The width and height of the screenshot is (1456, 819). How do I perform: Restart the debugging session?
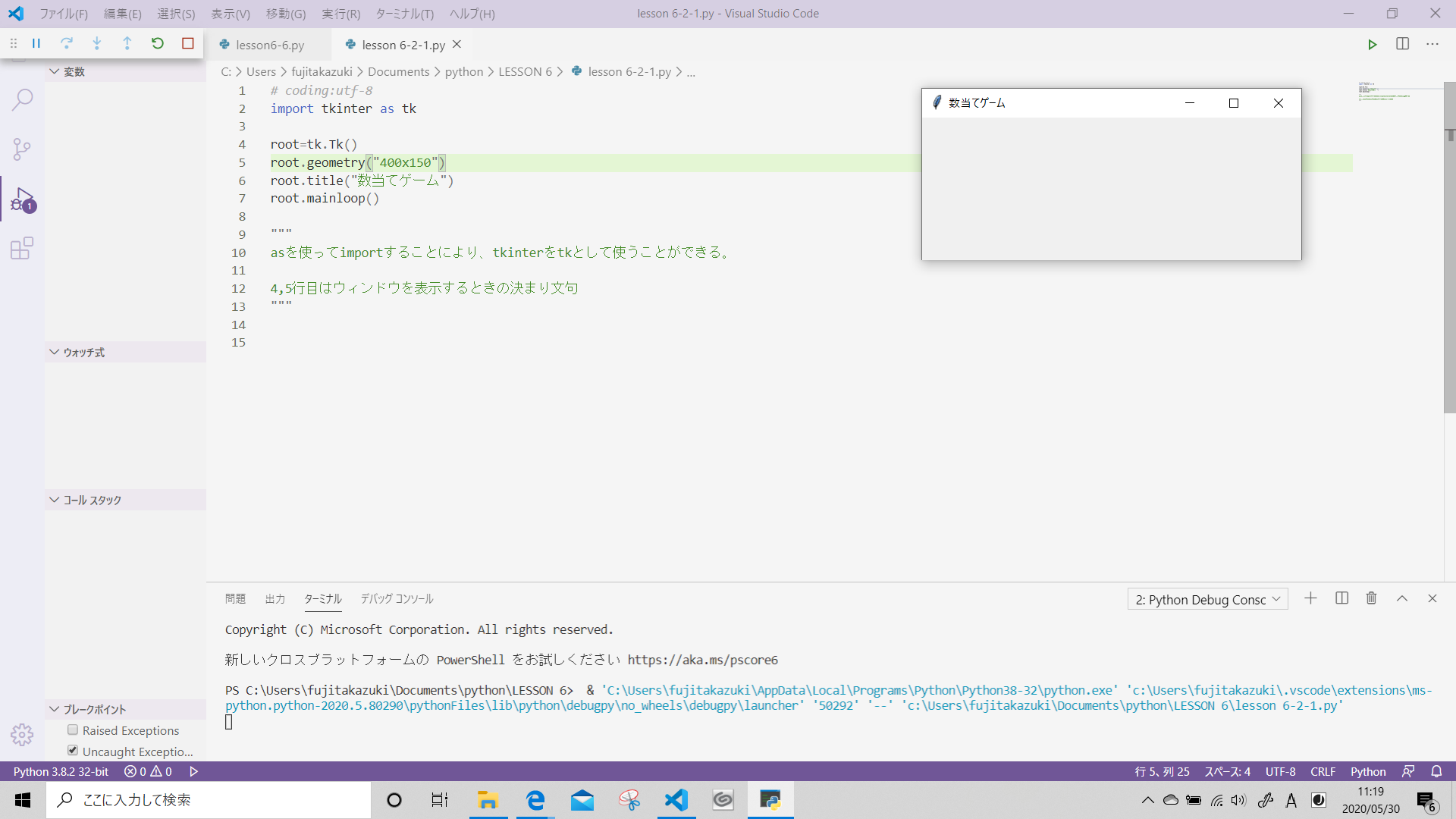tap(158, 44)
